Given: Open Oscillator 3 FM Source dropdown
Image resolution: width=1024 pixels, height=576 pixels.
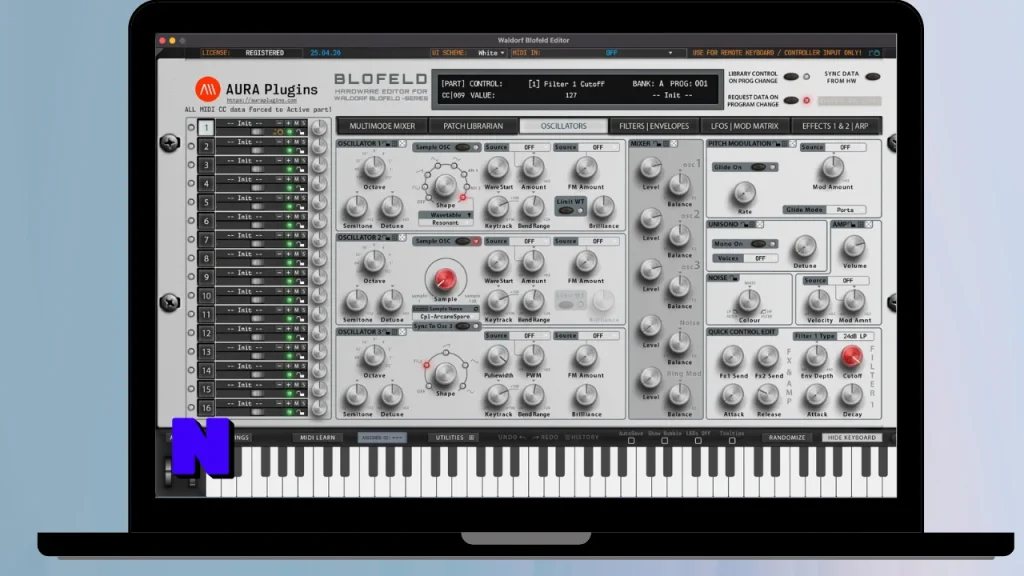Looking at the screenshot, I should [x=598, y=336].
